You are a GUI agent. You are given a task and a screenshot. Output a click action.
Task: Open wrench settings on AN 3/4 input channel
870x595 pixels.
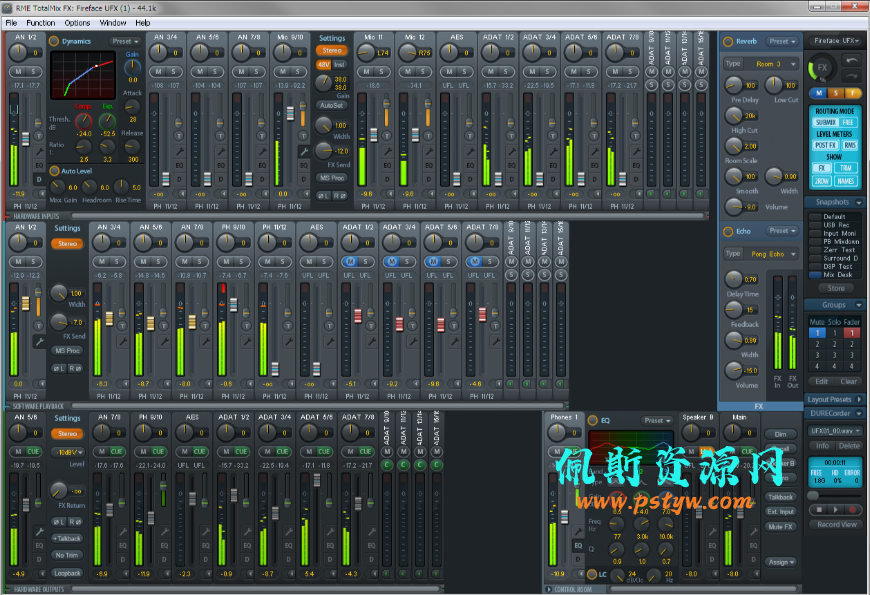point(179,151)
